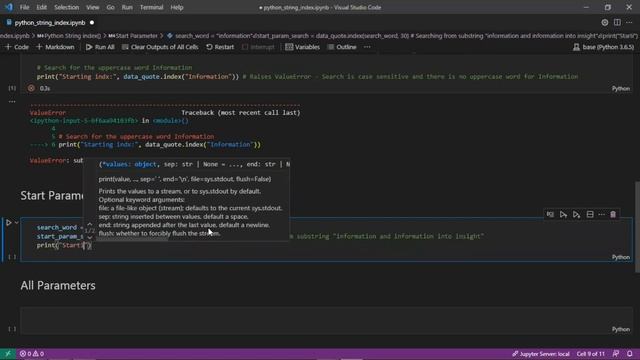Change language of the empty cell Python

pos(621,329)
